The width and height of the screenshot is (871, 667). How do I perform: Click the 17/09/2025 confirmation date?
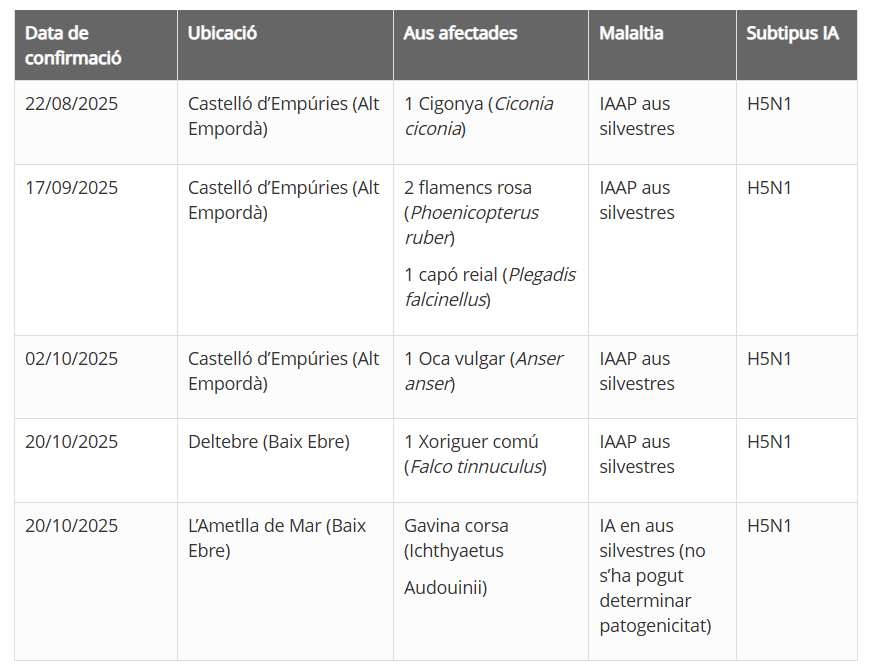pos(71,188)
